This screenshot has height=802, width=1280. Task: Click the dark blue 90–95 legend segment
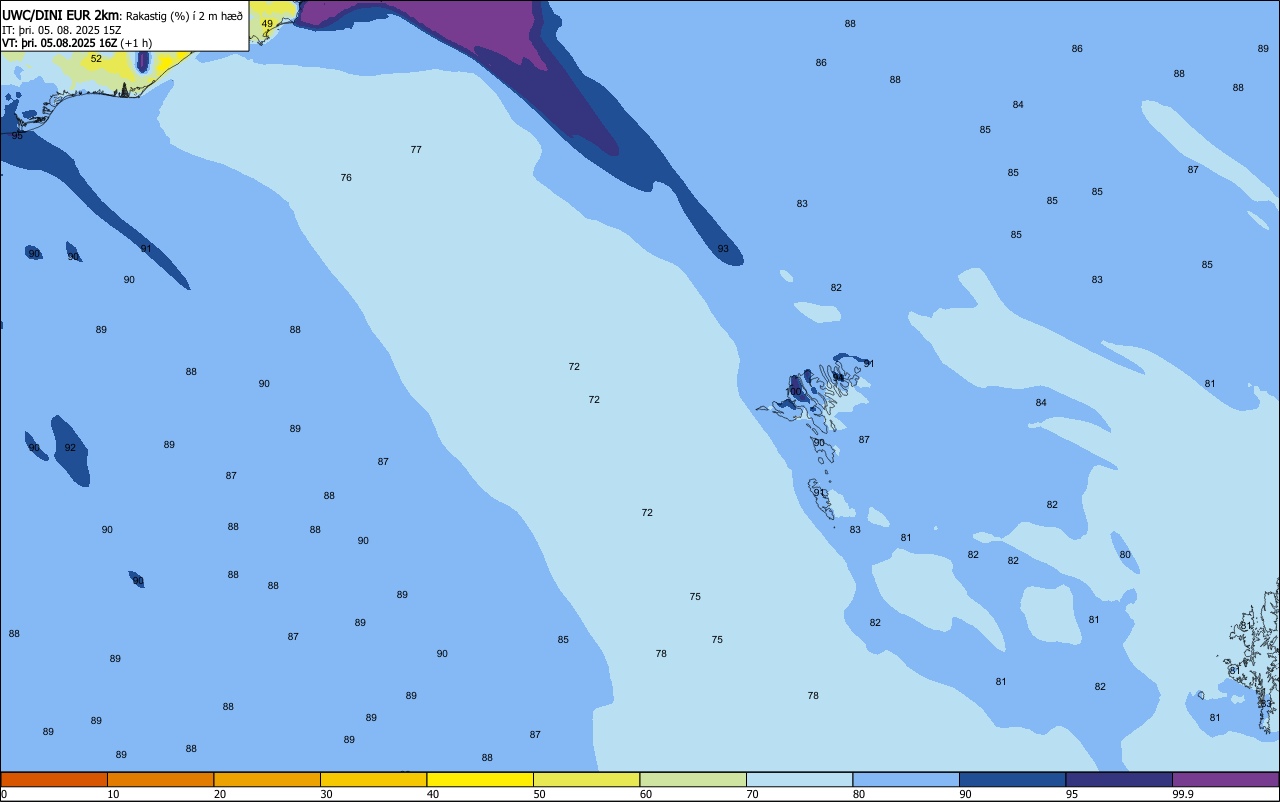pyautogui.click(x=1012, y=779)
